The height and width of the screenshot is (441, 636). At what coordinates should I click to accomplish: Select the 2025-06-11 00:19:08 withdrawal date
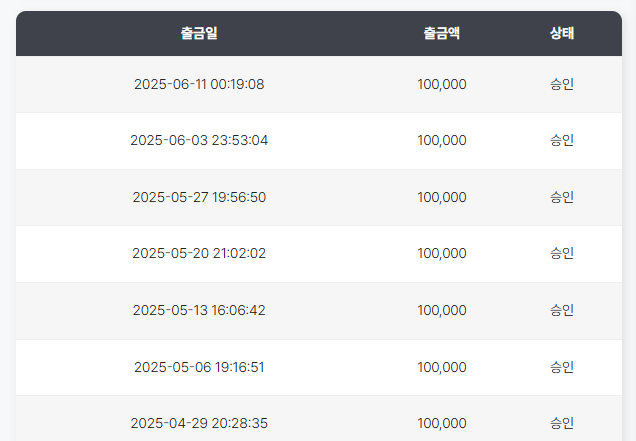click(x=199, y=84)
